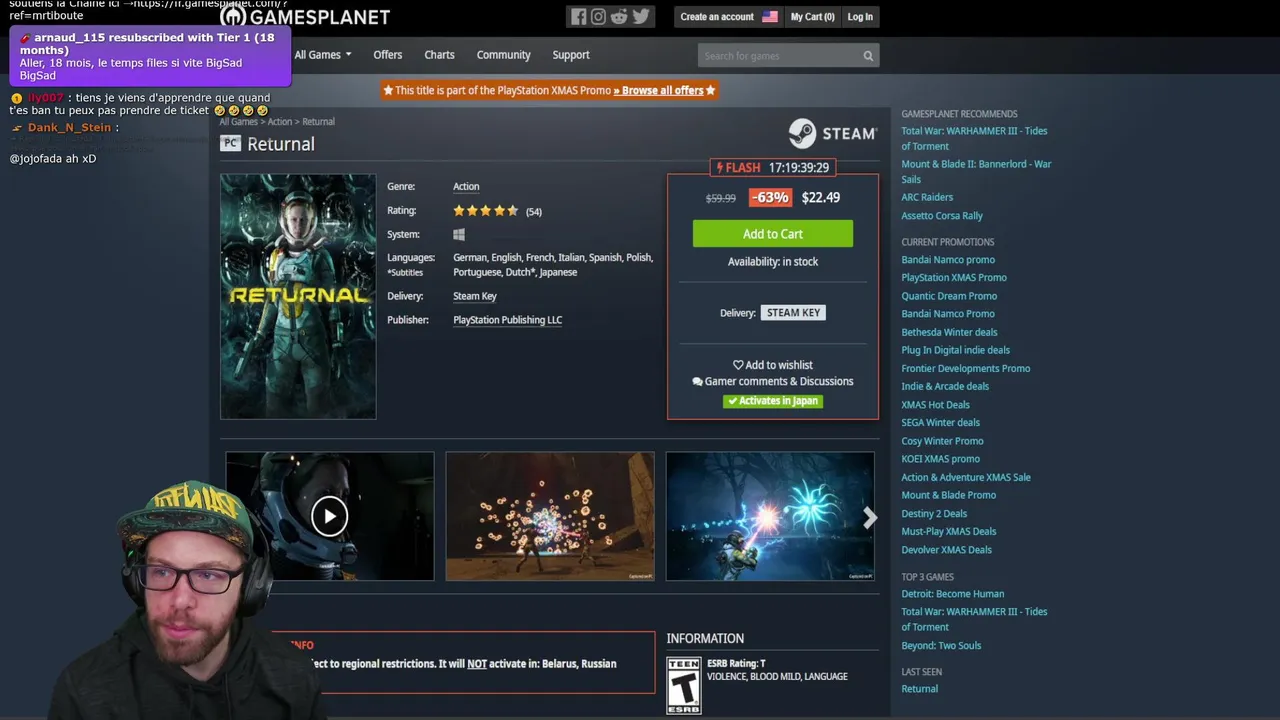This screenshot has width=1280, height=720.
Task: Open My Cart (0)
Action: pyautogui.click(x=812, y=17)
